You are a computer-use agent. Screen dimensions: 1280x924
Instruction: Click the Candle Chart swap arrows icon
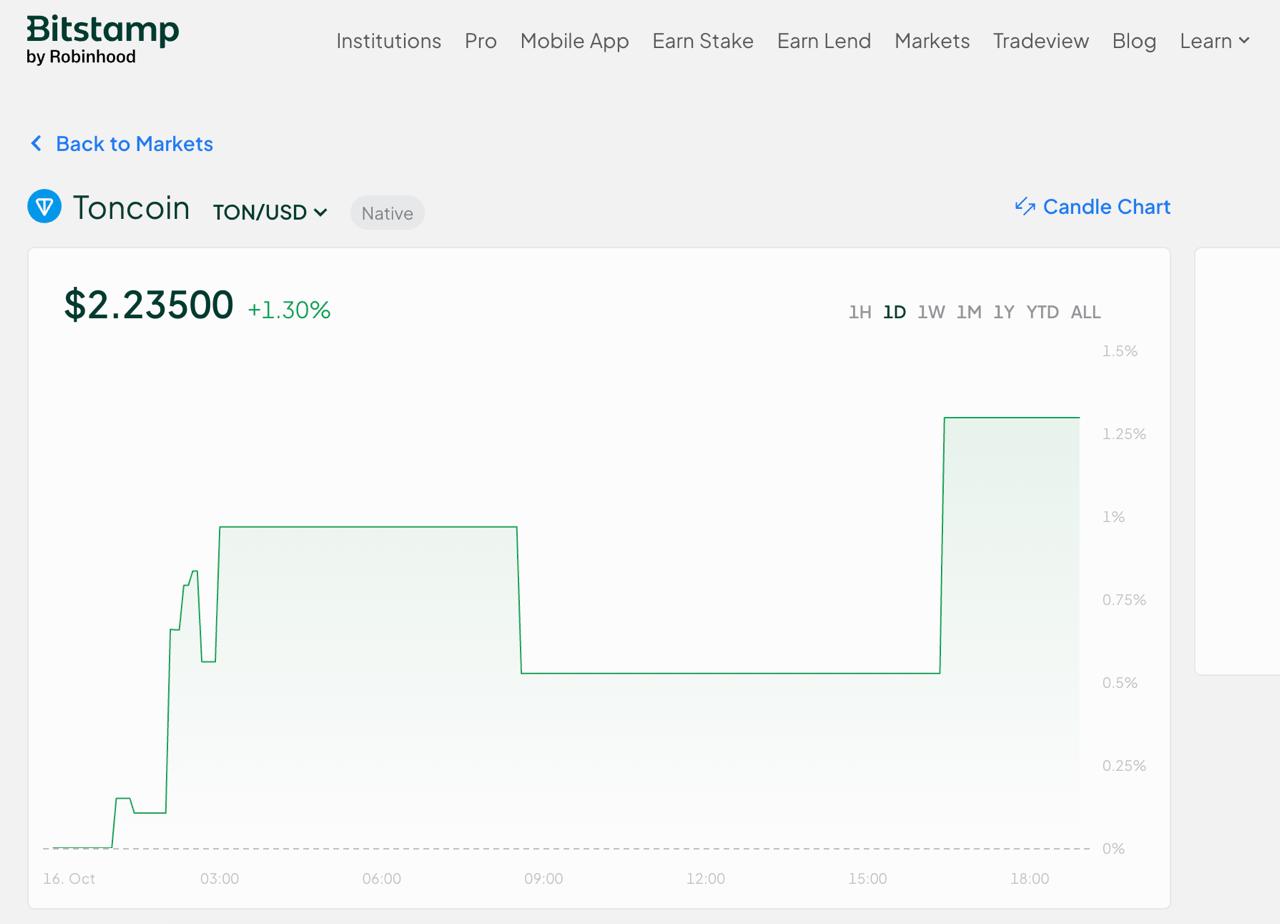coord(1024,206)
